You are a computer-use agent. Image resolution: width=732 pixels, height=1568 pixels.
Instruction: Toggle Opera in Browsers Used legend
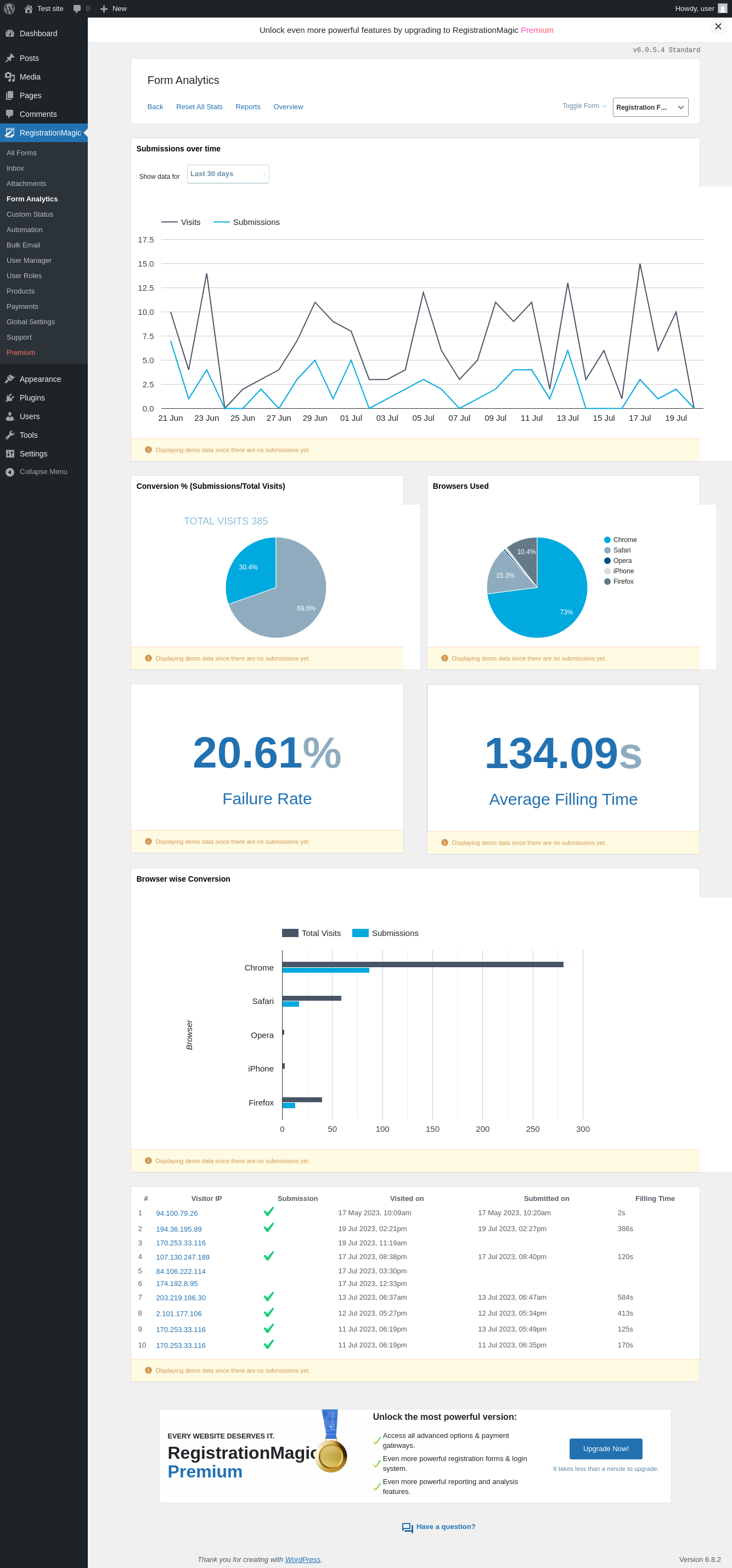pyautogui.click(x=617, y=561)
